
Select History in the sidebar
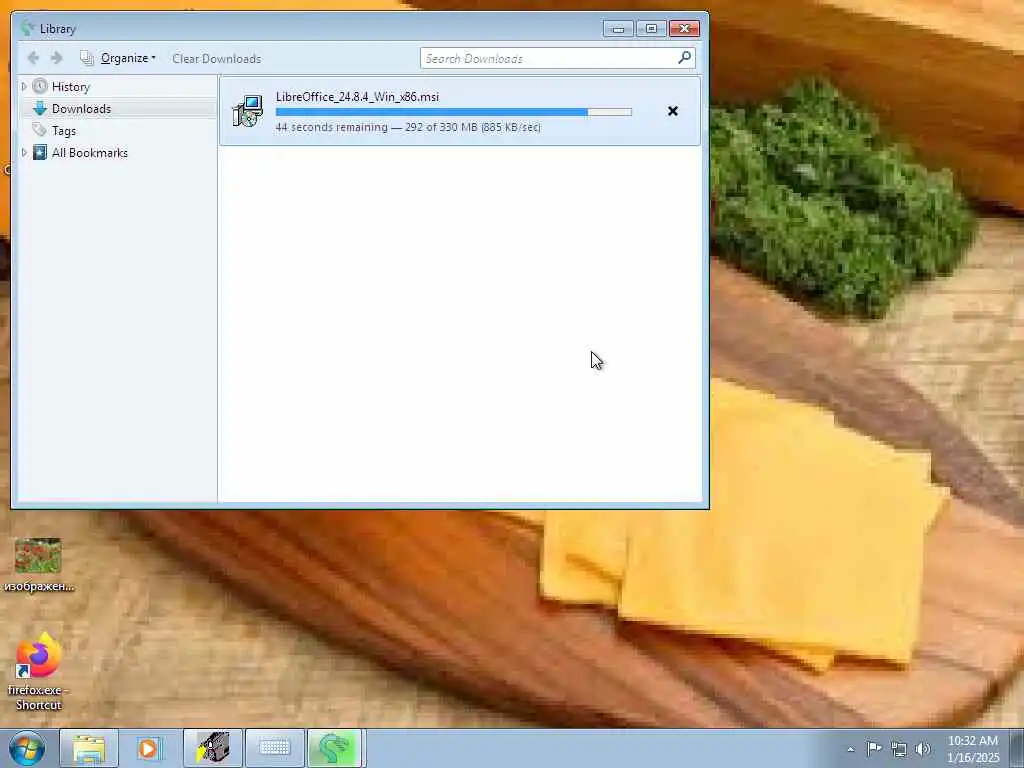point(71,87)
